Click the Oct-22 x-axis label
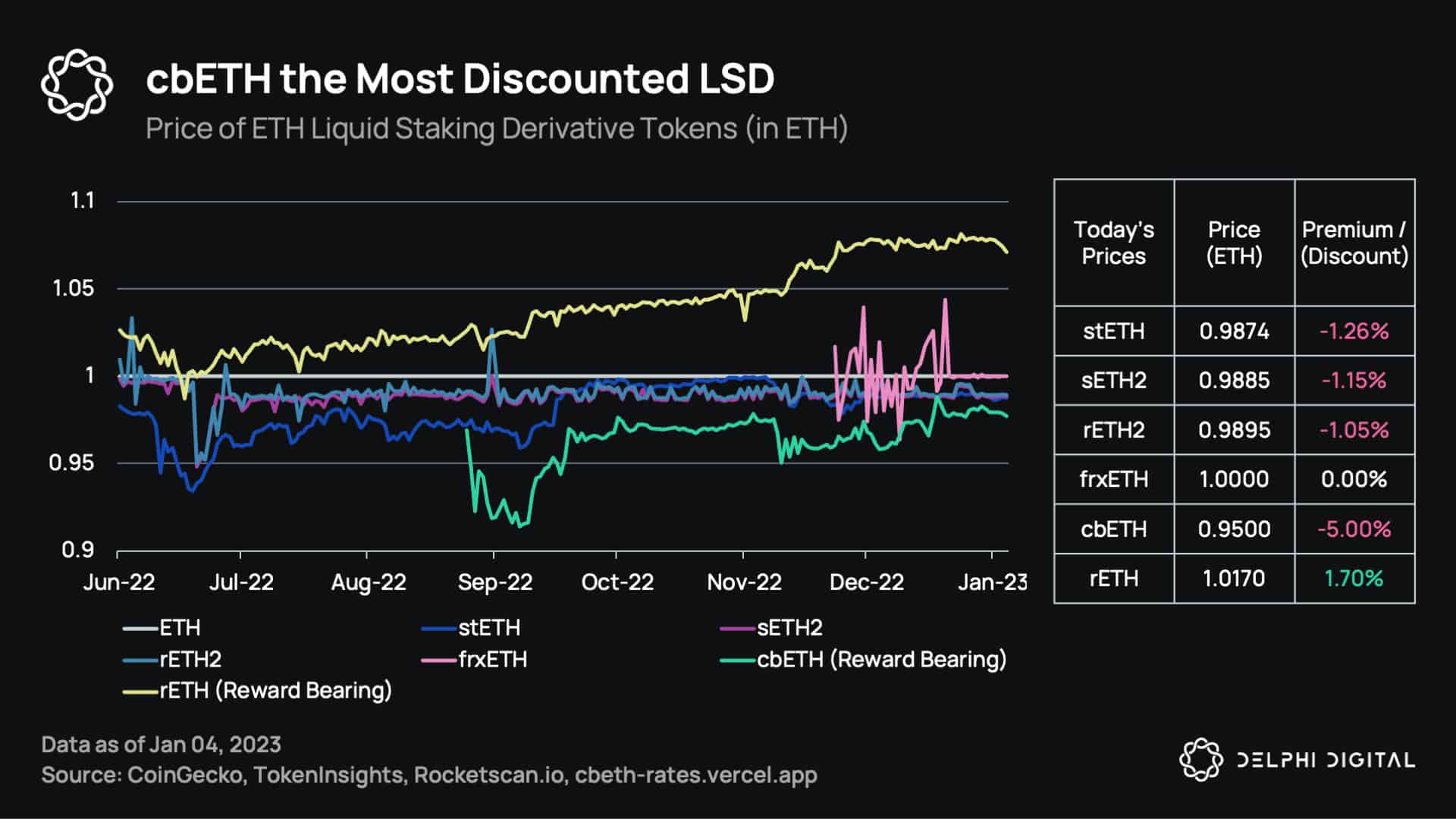1456x819 pixels. point(617,582)
